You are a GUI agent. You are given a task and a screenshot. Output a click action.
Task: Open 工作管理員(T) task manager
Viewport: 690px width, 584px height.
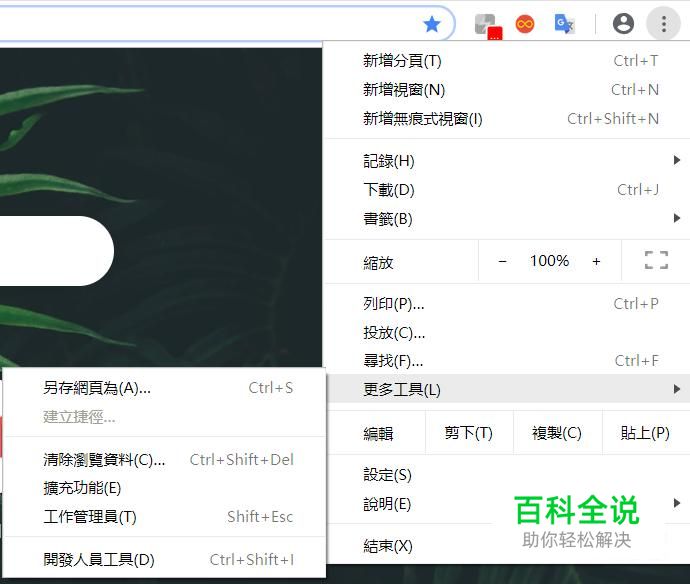point(165,517)
